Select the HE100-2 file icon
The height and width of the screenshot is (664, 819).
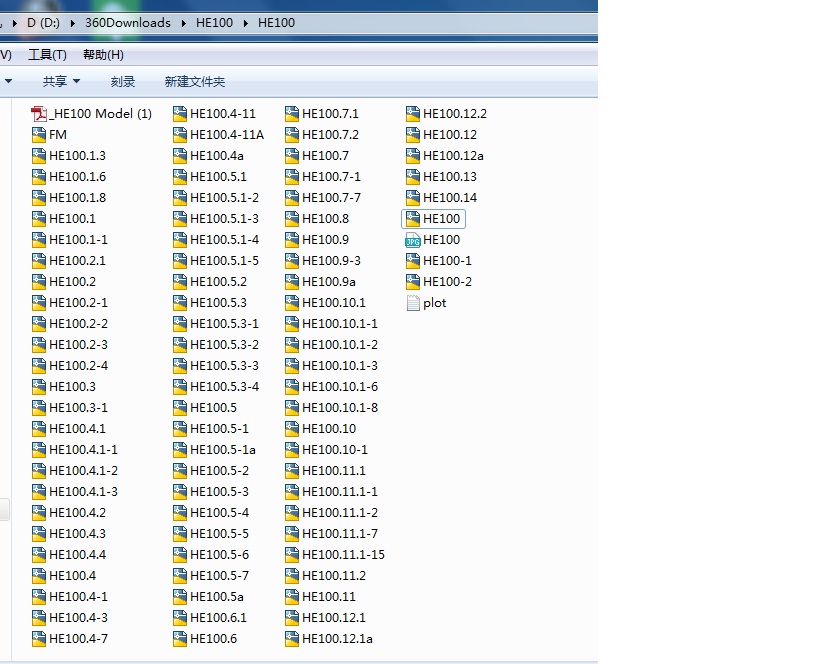click(x=413, y=282)
